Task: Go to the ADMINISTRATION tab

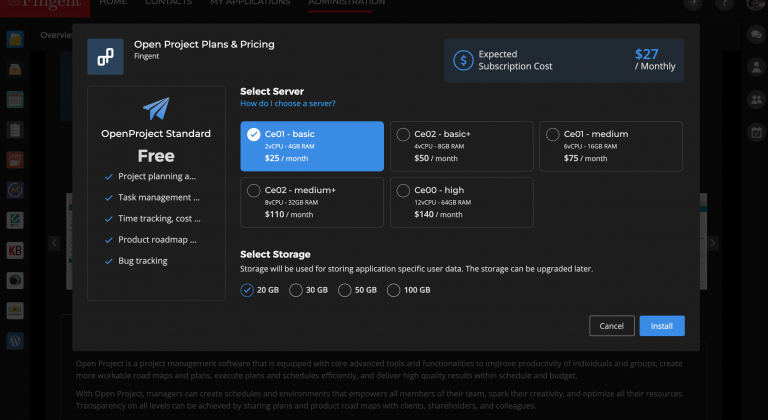Action: click(x=346, y=3)
